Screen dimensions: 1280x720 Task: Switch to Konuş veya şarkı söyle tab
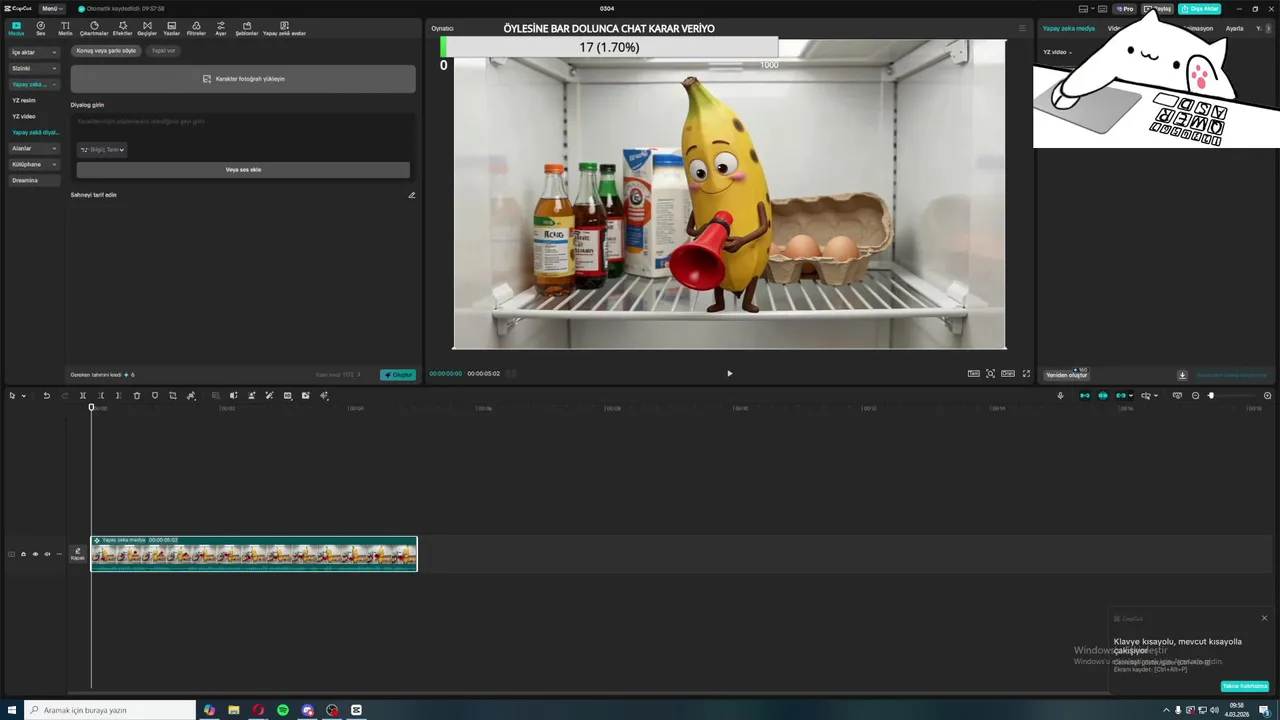pyautogui.click(x=106, y=50)
